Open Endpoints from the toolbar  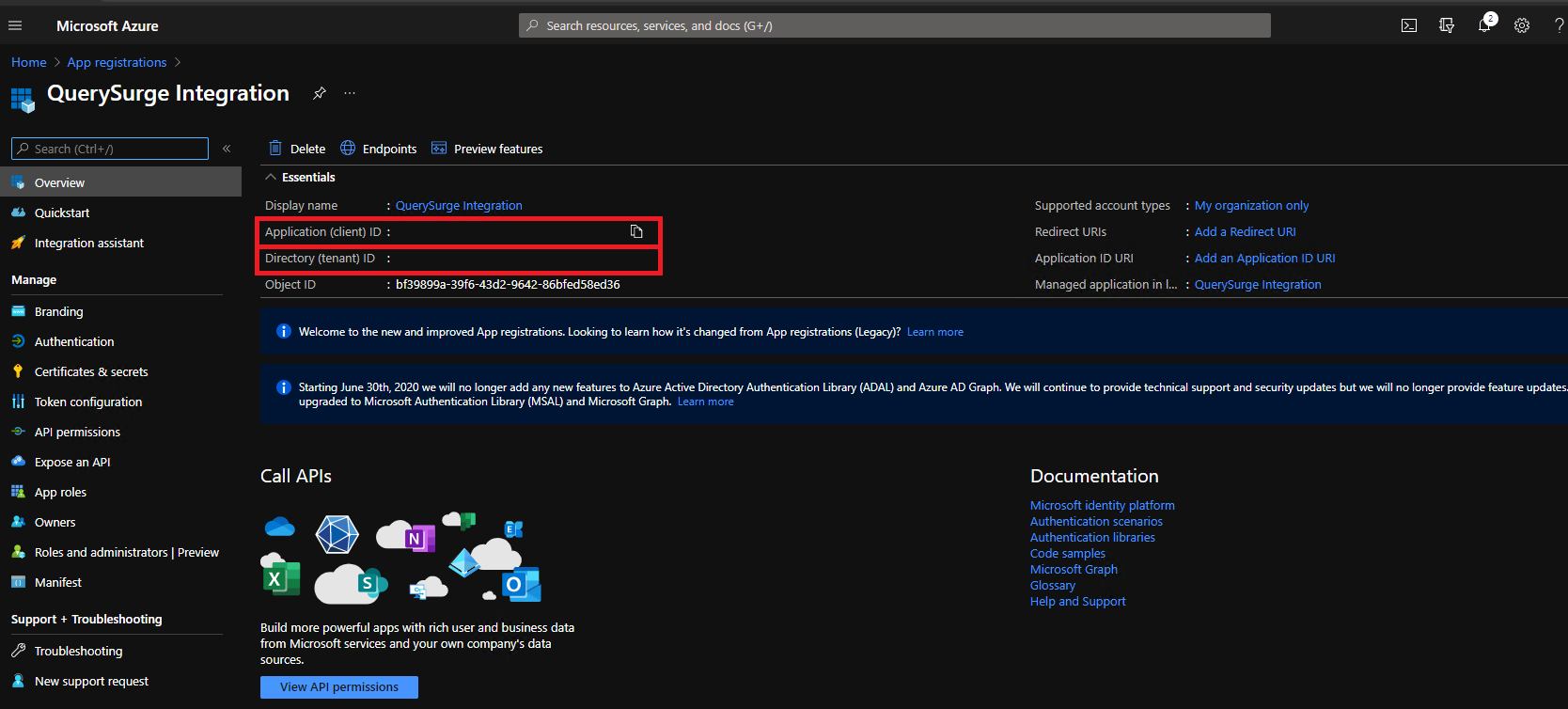pos(379,149)
